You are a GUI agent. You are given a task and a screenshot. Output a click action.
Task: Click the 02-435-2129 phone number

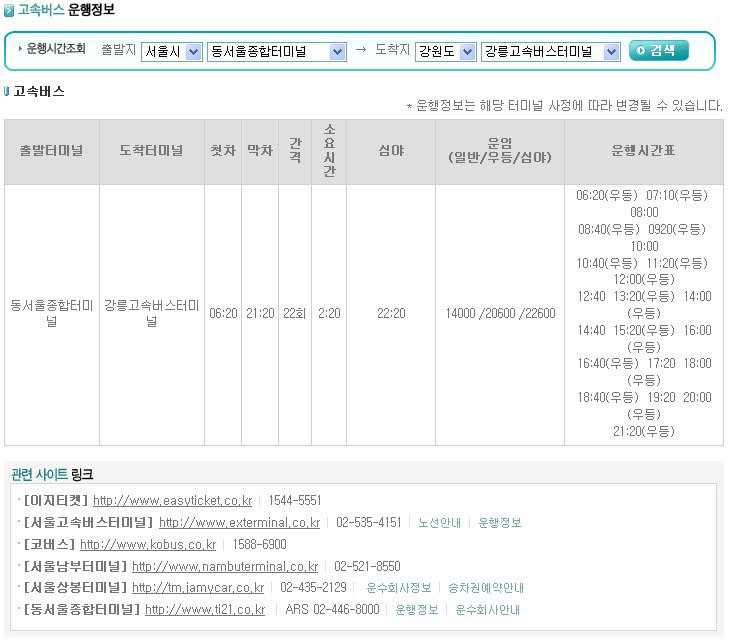(313, 587)
